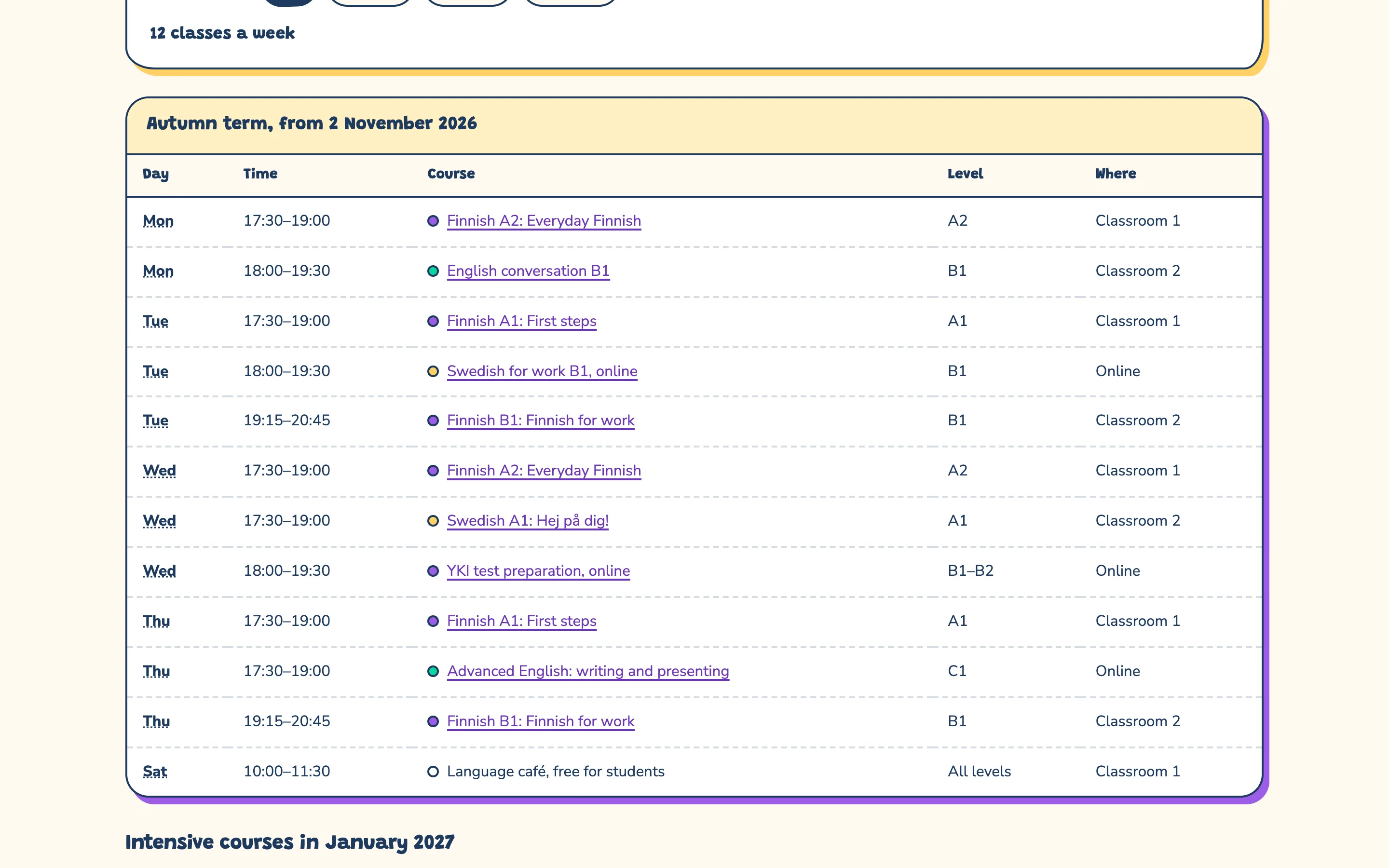Open the YKI test preparation, online link
This screenshot has height=868, width=1389.
pyautogui.click(x=538, y=570)
